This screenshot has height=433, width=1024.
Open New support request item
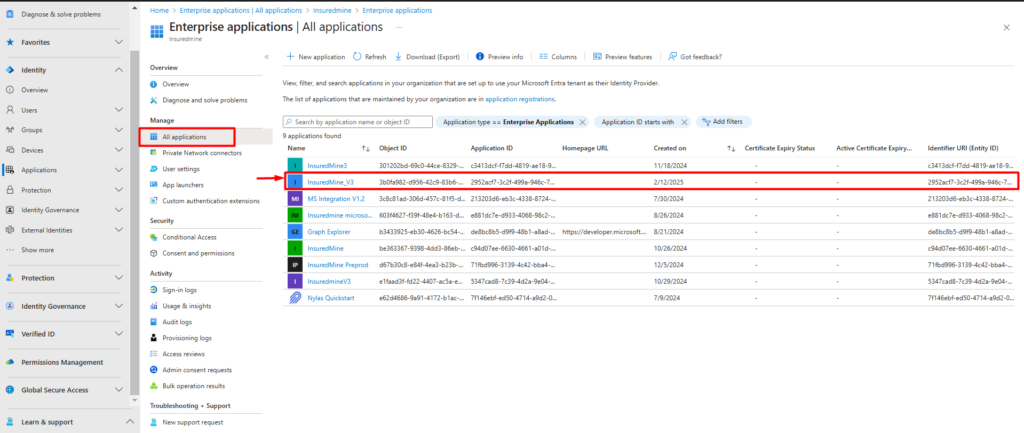click(193, 422)
